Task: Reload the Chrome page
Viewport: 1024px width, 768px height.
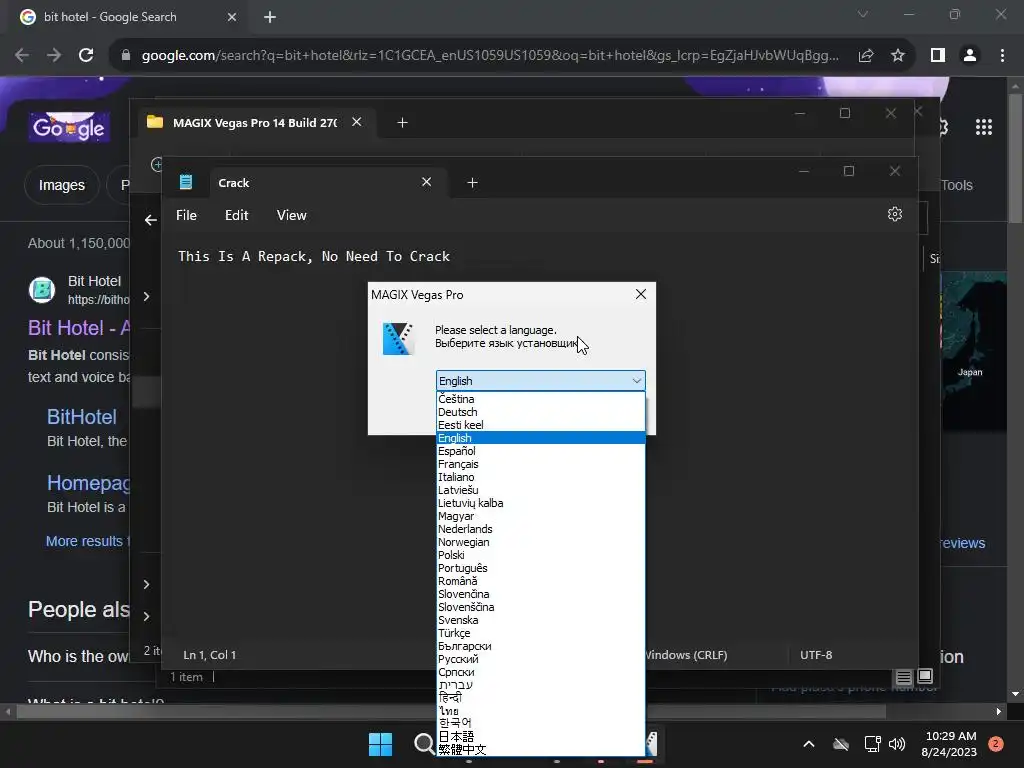Action: point(86,56)
